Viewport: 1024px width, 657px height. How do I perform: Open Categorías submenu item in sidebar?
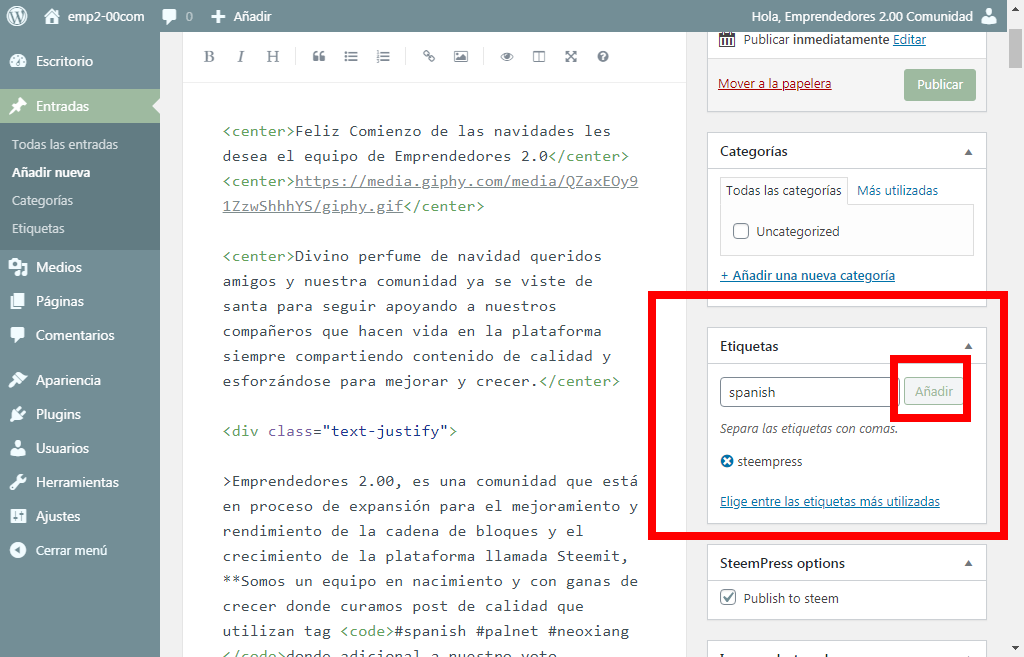[x=42, y=200]
